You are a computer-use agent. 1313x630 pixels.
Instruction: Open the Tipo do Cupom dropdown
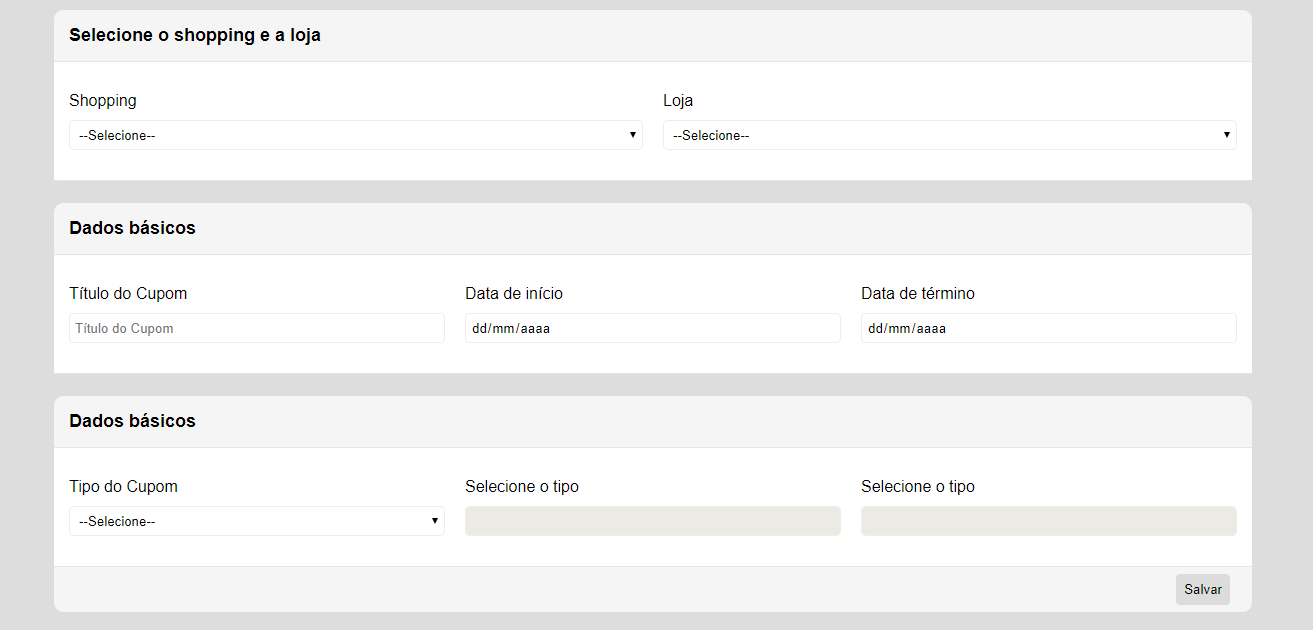[x=256, y=520]
